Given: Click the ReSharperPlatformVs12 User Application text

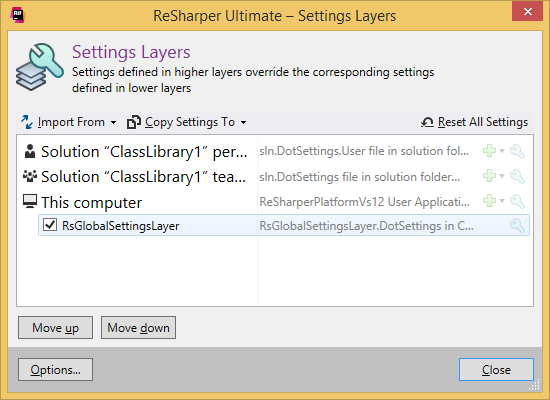Looking at the screenshot, I should [x=364, y=202].
